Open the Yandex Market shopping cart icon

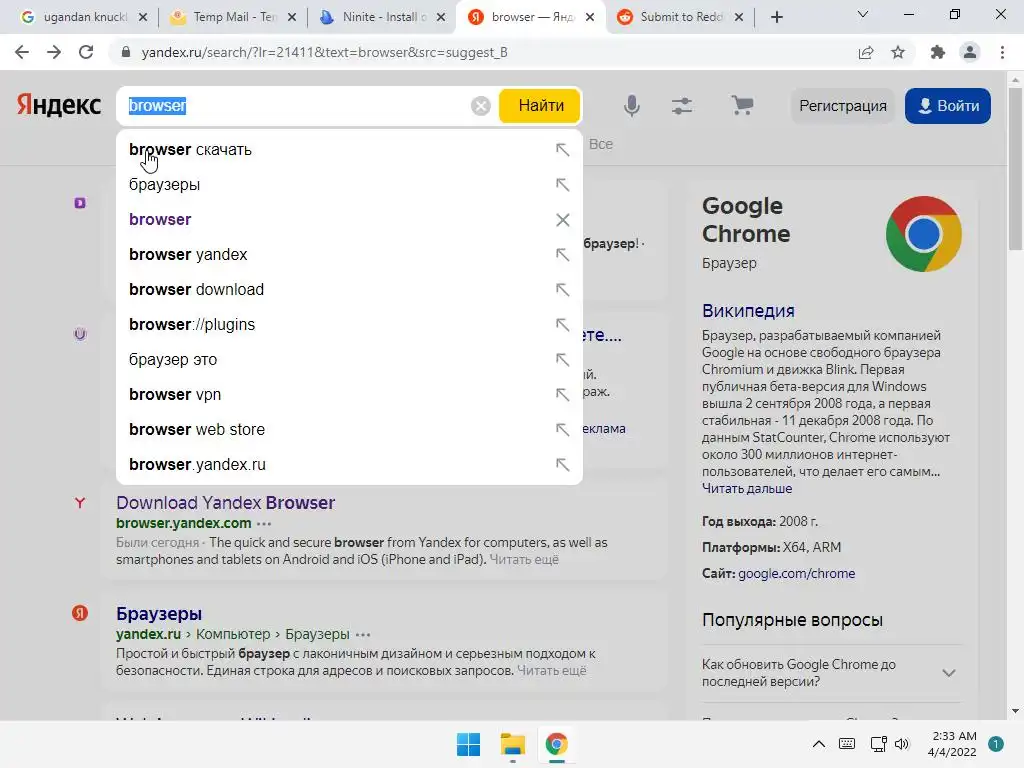(x=742, y=105)
